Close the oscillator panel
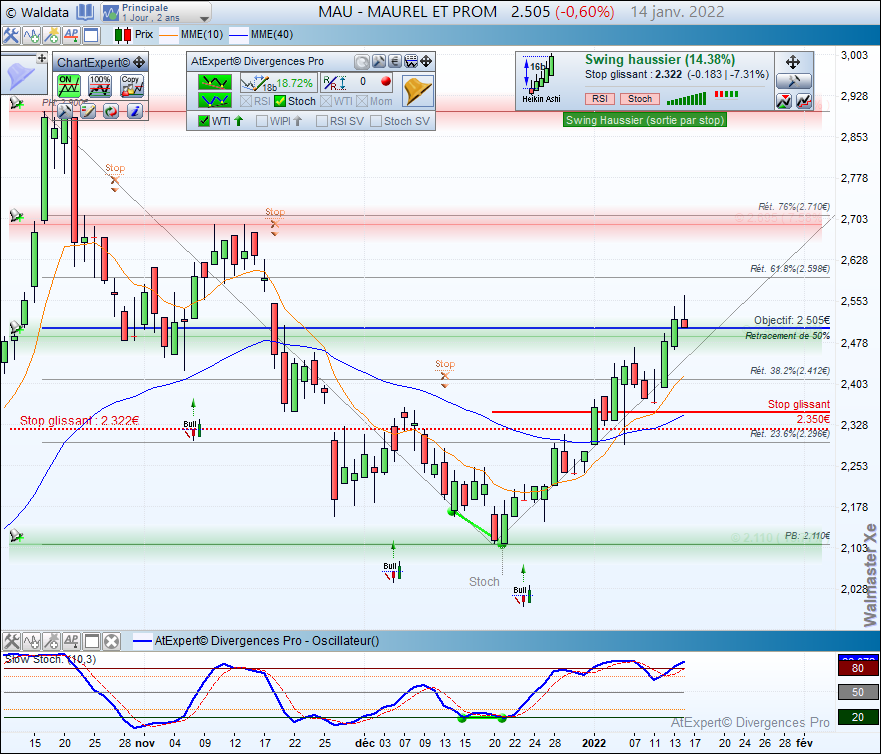The image size is (881, 754). tap(112, 641)
